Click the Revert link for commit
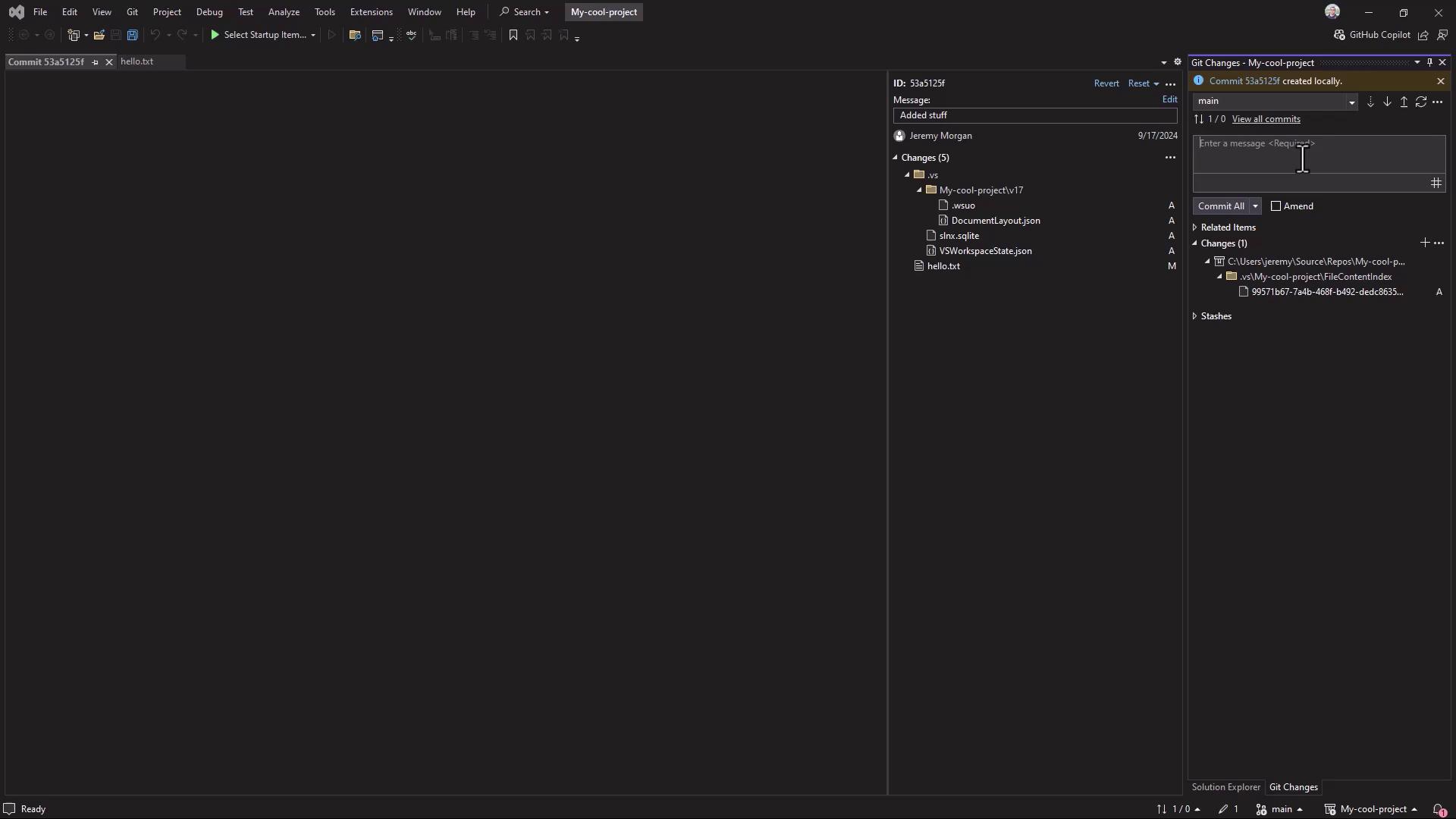1456x819 pixels. [x=1106, y=83]
